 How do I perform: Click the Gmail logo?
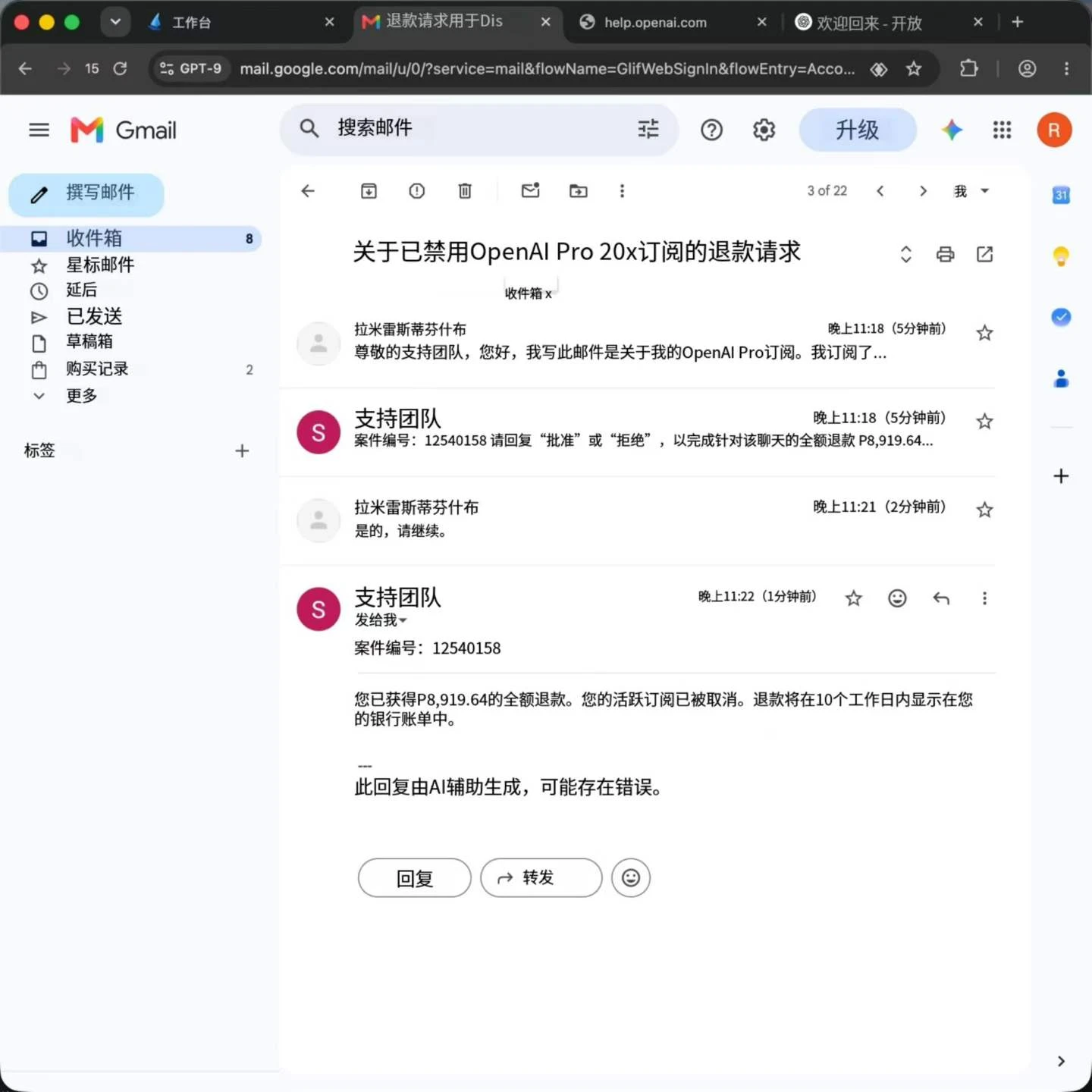124,130
